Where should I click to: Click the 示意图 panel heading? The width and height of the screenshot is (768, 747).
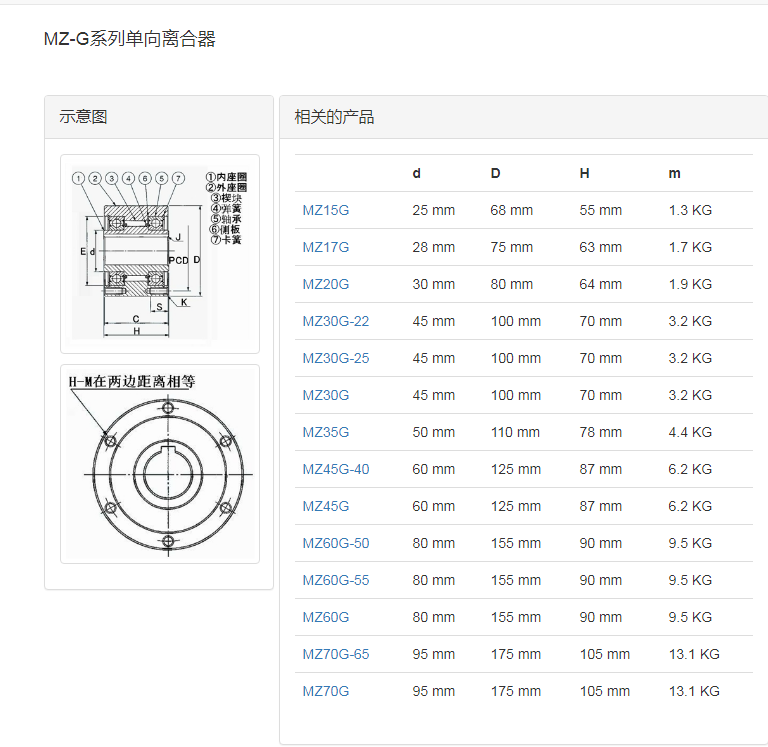tap(83, 117)
